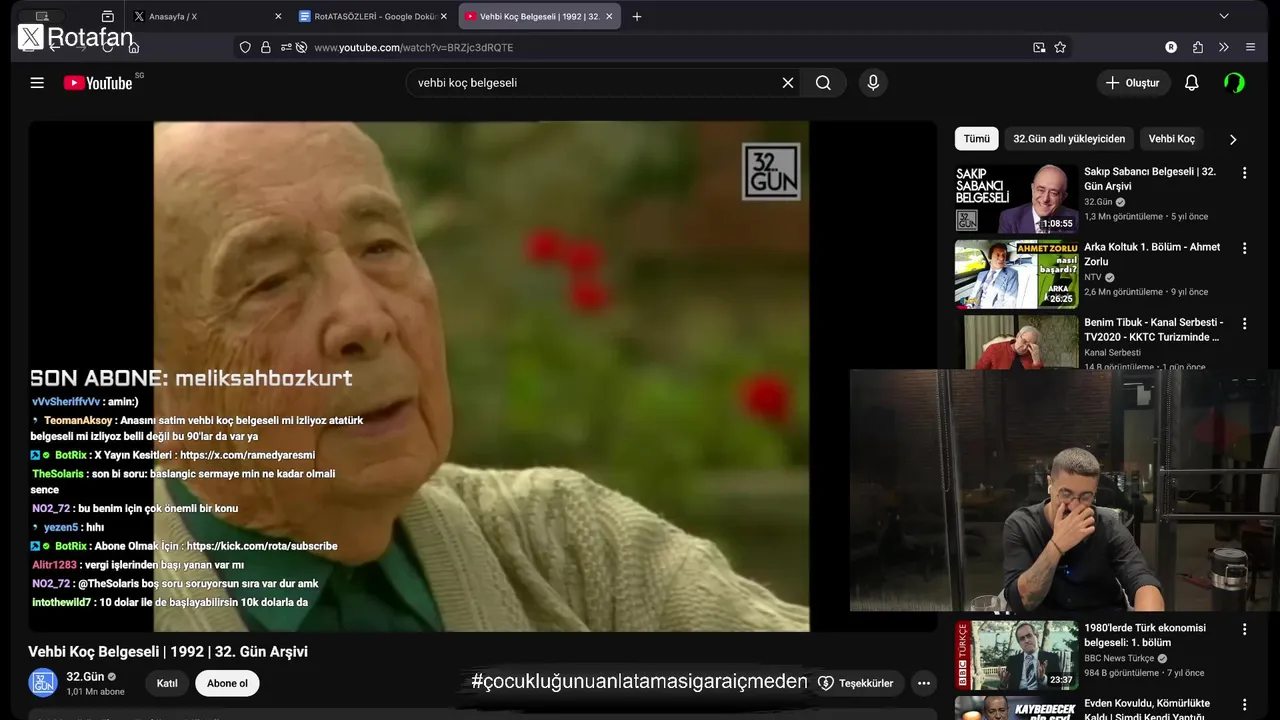
Task: Click the Katıl join button
Action: point(167,683)
